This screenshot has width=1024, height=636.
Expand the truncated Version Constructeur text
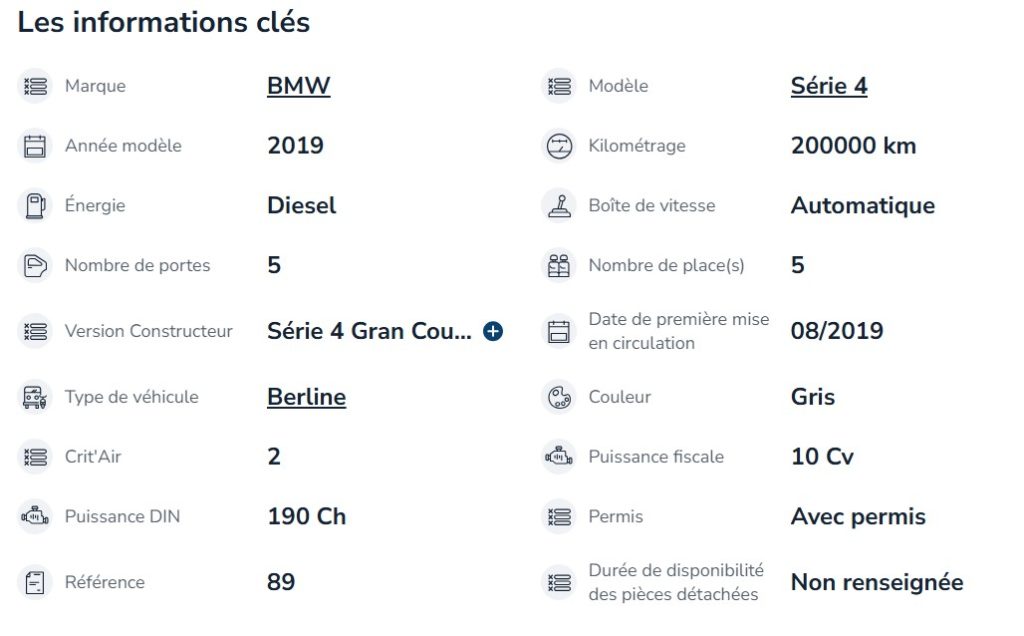(x=493, y=331)
